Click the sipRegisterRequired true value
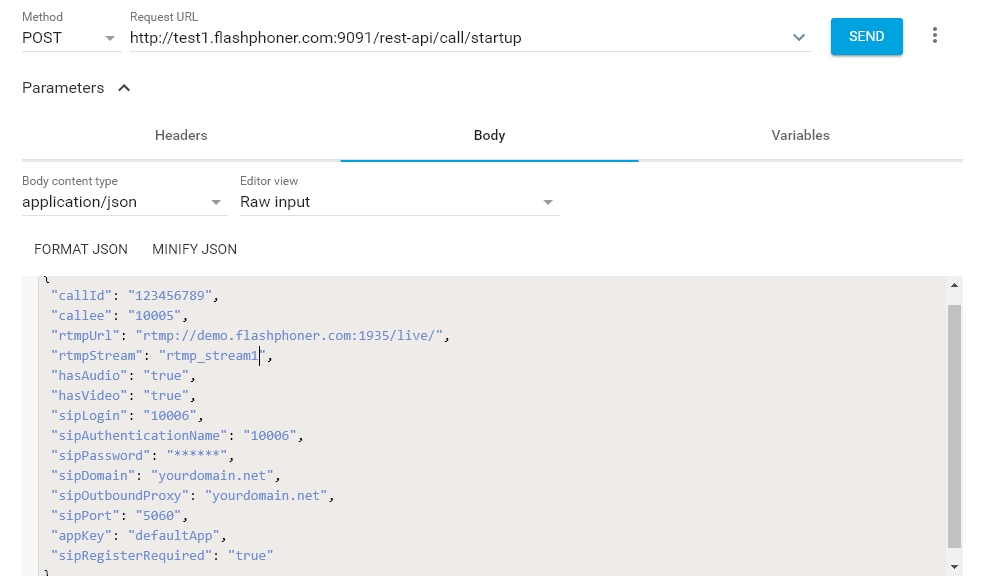This screenshot has width=982, height=583. [x=250, y=555]
